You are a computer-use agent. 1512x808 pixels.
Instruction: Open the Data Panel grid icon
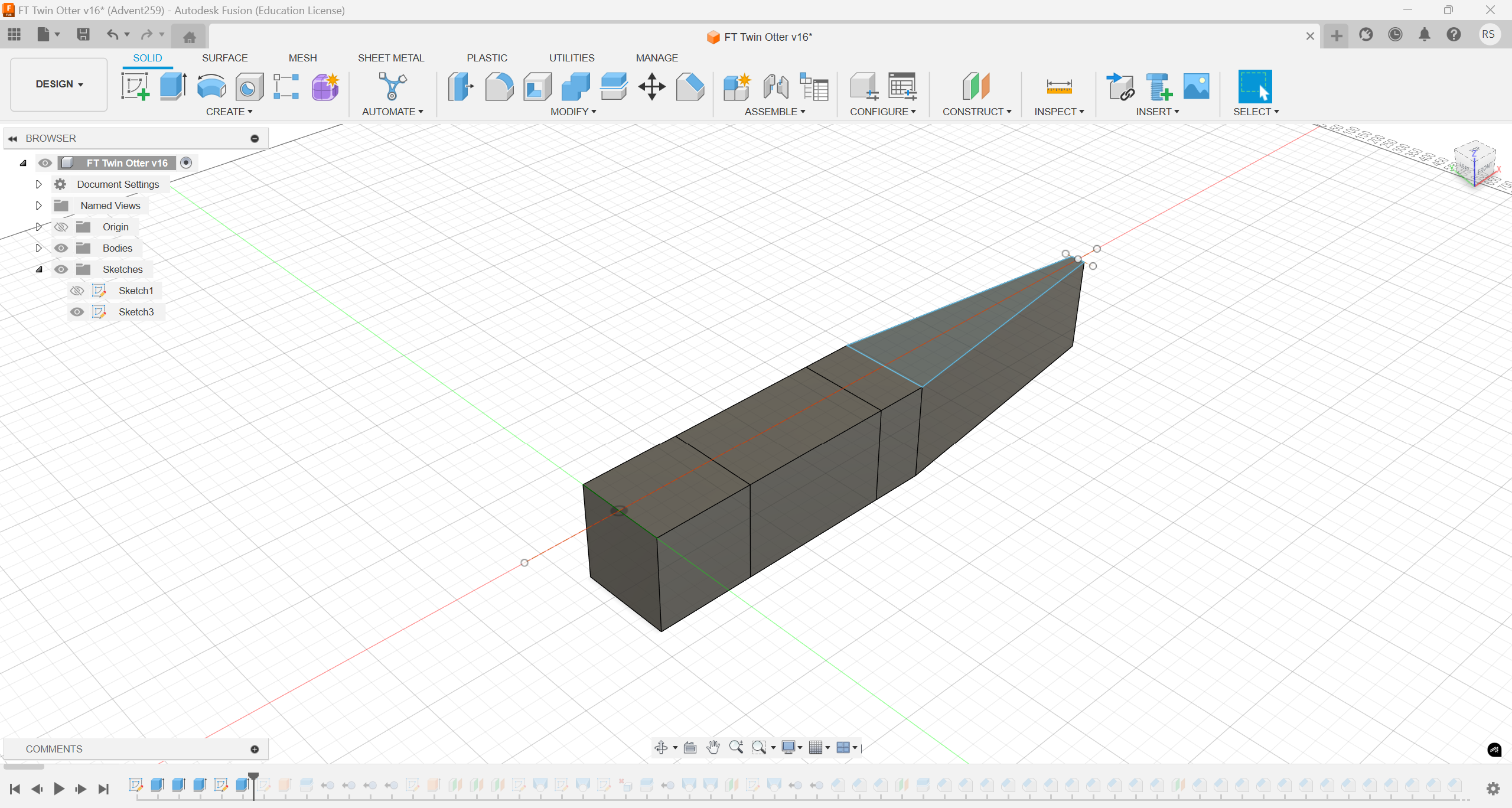coord(14,34)
